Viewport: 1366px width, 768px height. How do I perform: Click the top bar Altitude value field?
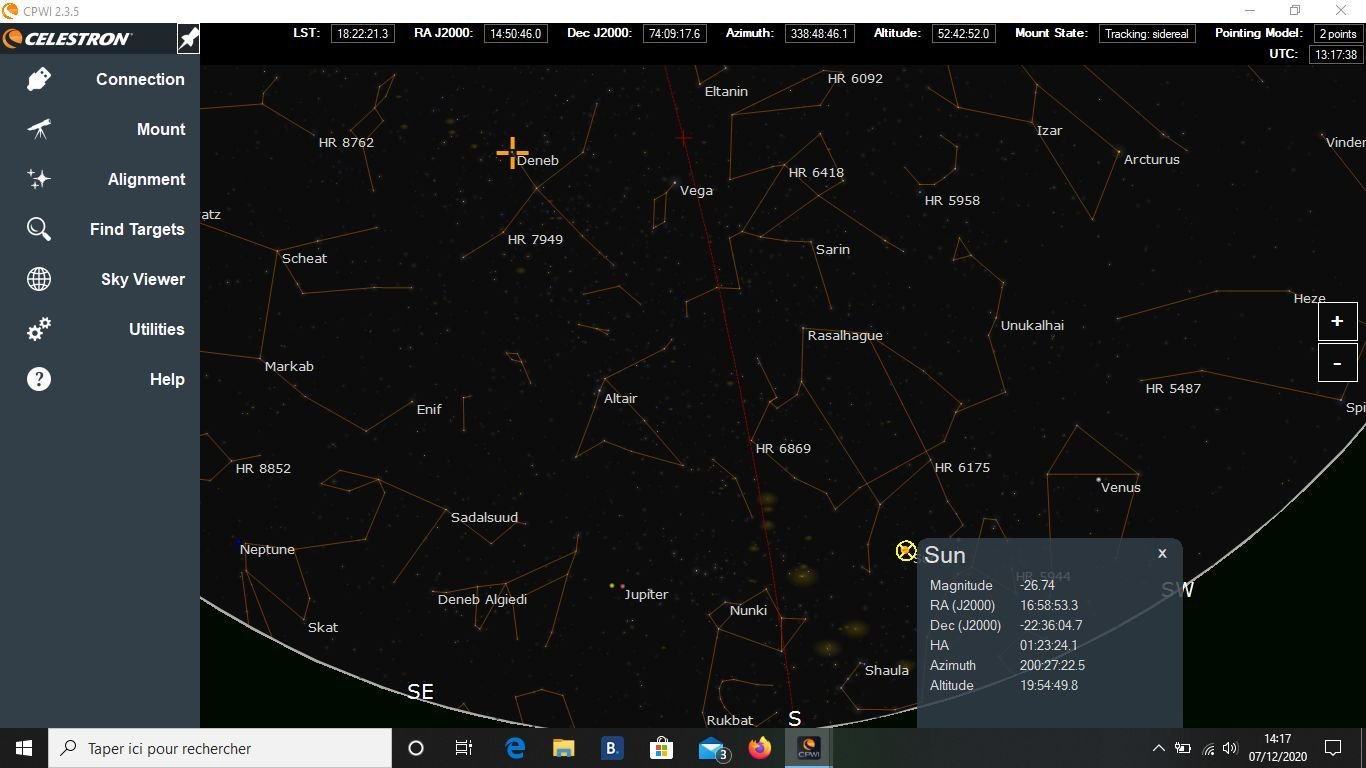coord(963,34)
